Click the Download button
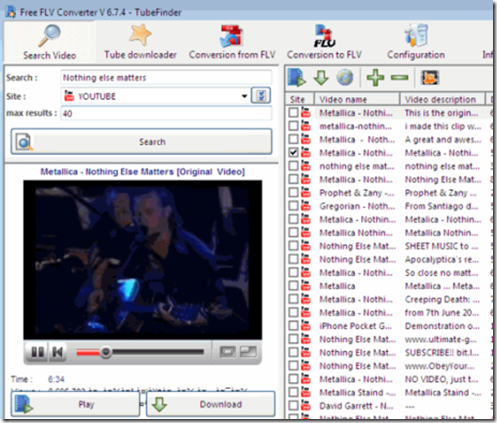 tap(211, 404)
